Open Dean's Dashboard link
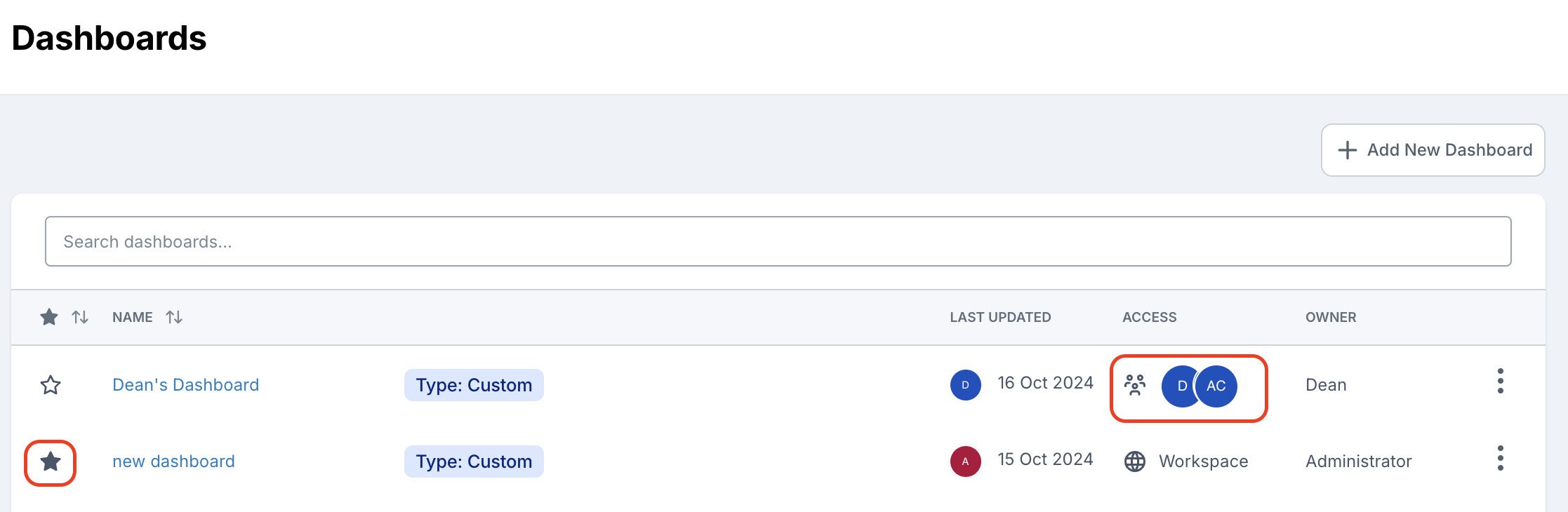 [x=185, y=385]
